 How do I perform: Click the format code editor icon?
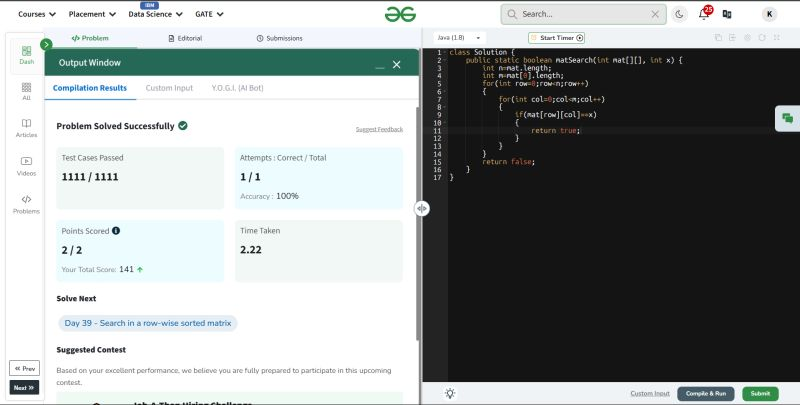pos(732,38)
